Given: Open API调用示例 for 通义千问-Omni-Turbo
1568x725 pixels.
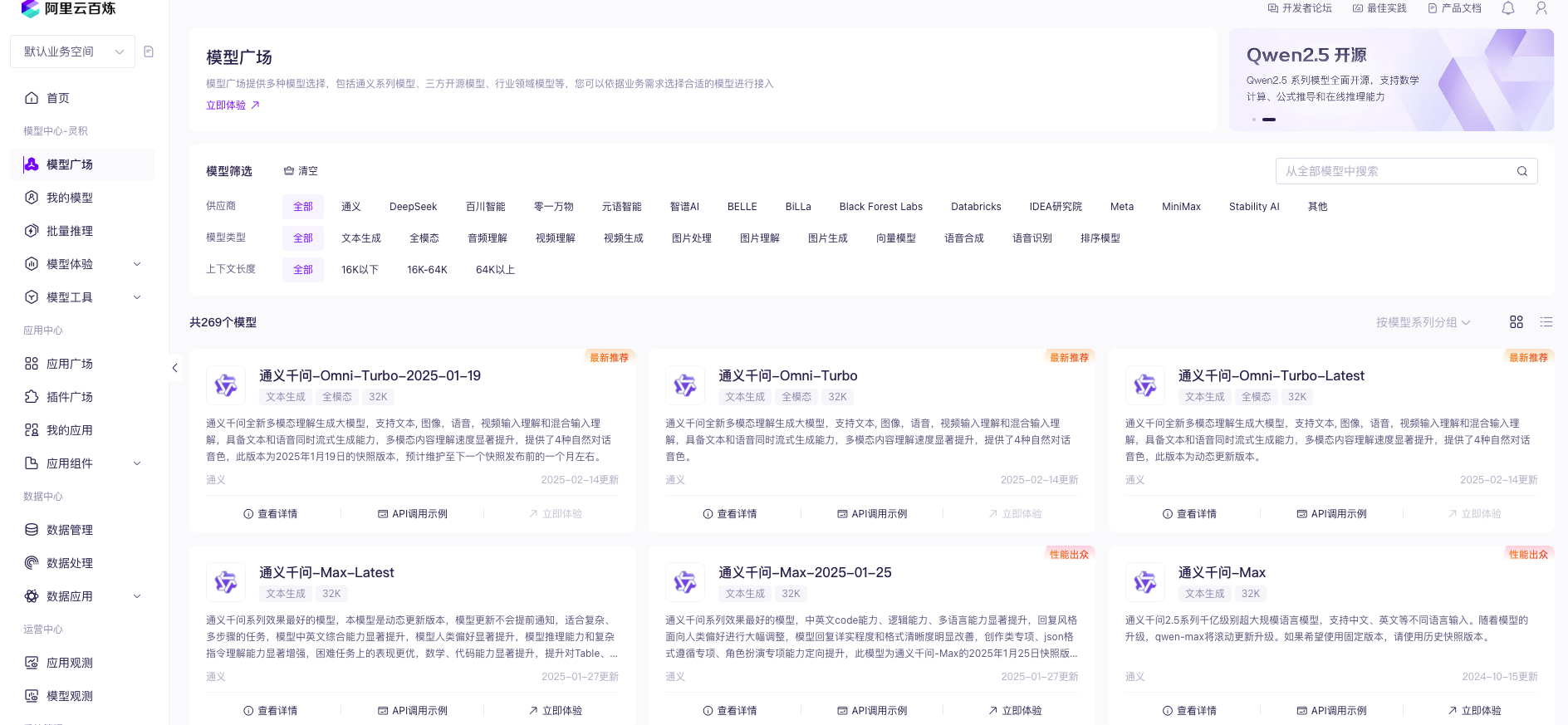Looking at the screenshot, I should (x=872, y=514).
